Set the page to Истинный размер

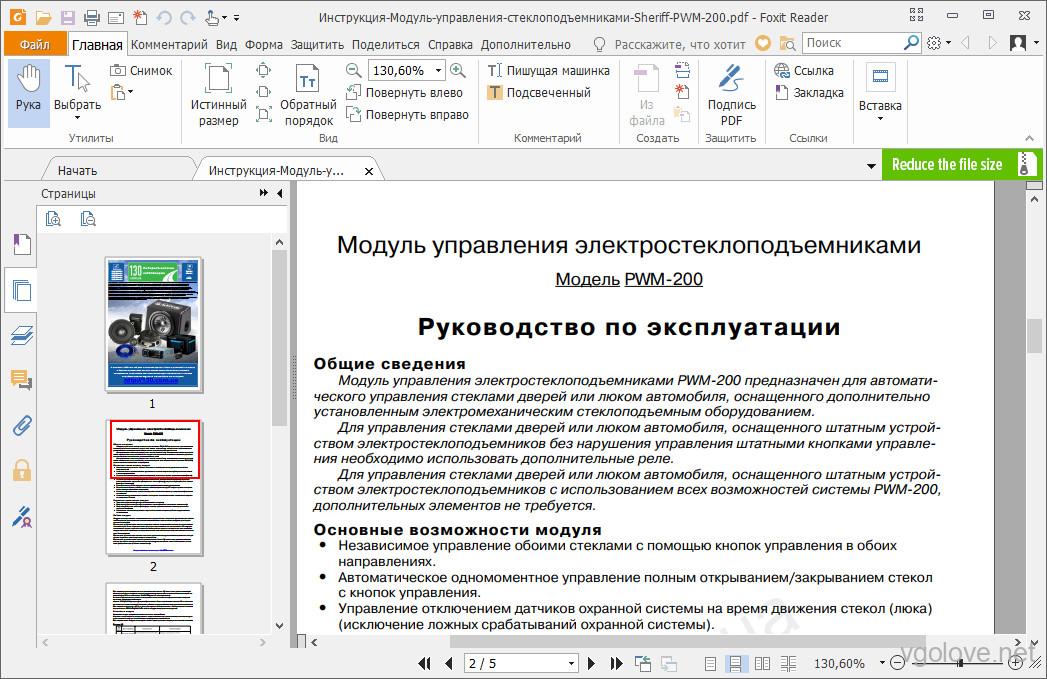click(218, 95)
